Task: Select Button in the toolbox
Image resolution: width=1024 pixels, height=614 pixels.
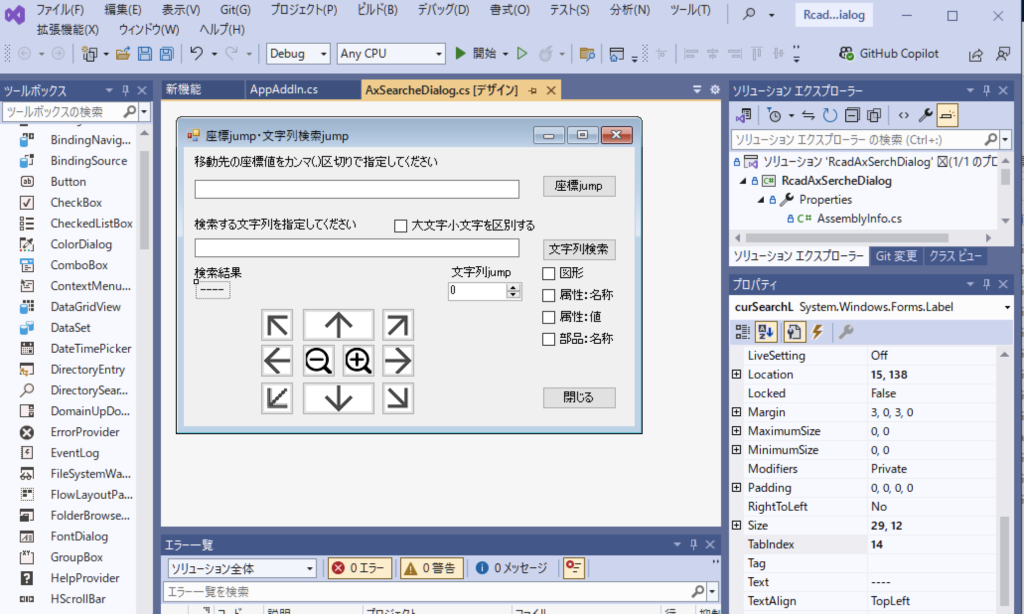Action: pyautogui.click(x=68, y=182)
